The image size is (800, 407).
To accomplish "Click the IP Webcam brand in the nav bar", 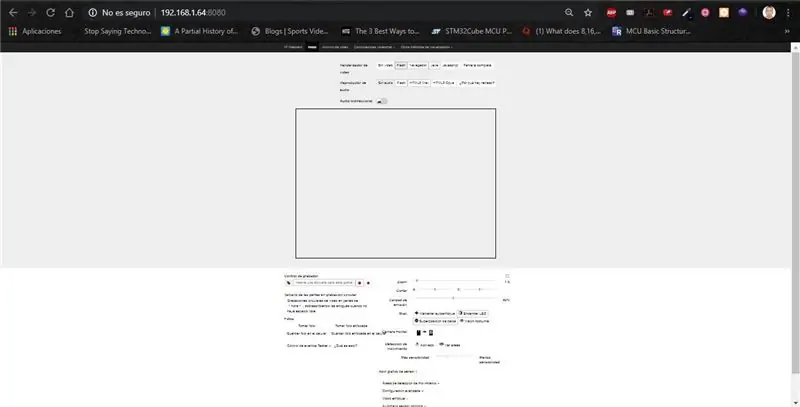I will 293,47.
